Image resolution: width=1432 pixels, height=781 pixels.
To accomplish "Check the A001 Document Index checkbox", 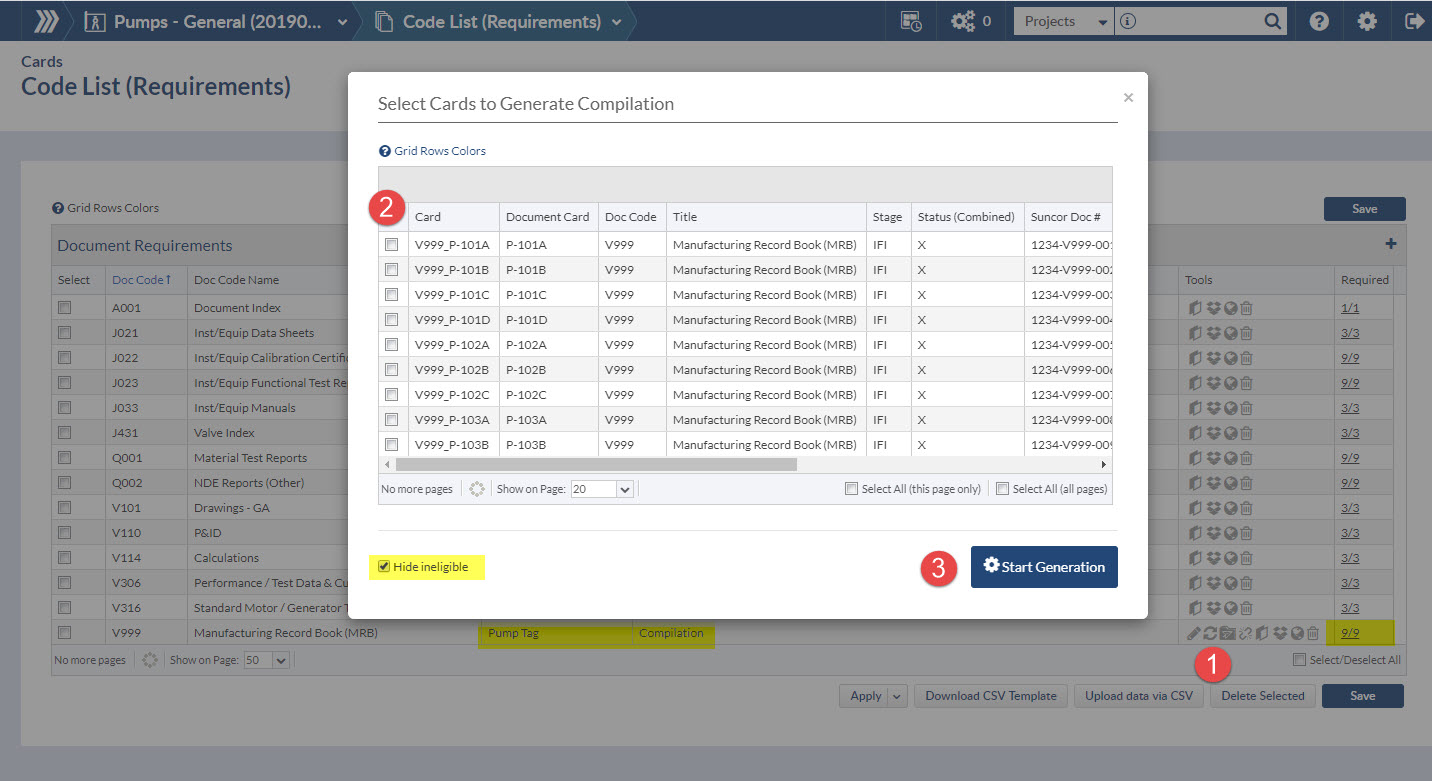I will 64,308.
